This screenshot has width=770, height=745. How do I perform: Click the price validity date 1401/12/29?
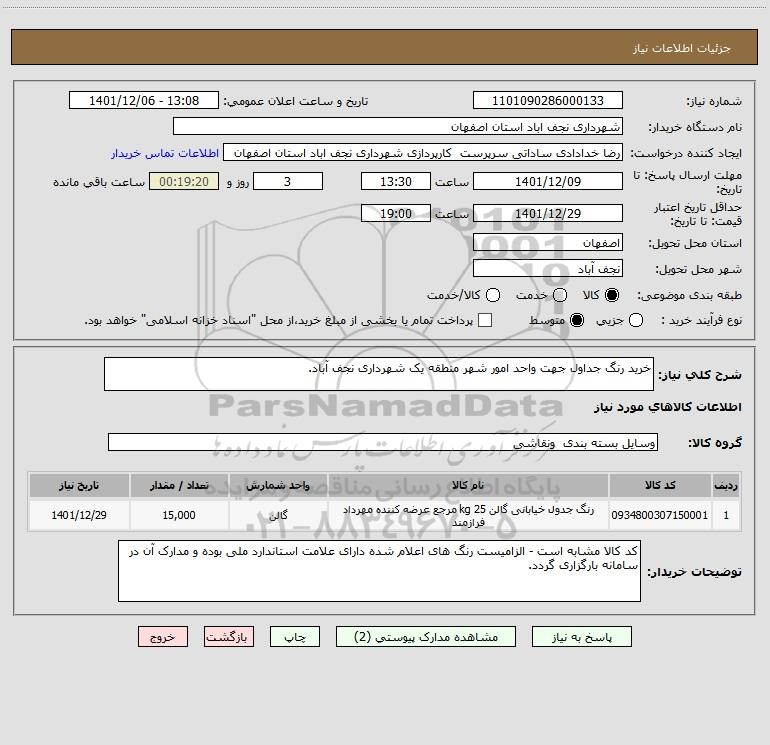(x=548, y=214)
